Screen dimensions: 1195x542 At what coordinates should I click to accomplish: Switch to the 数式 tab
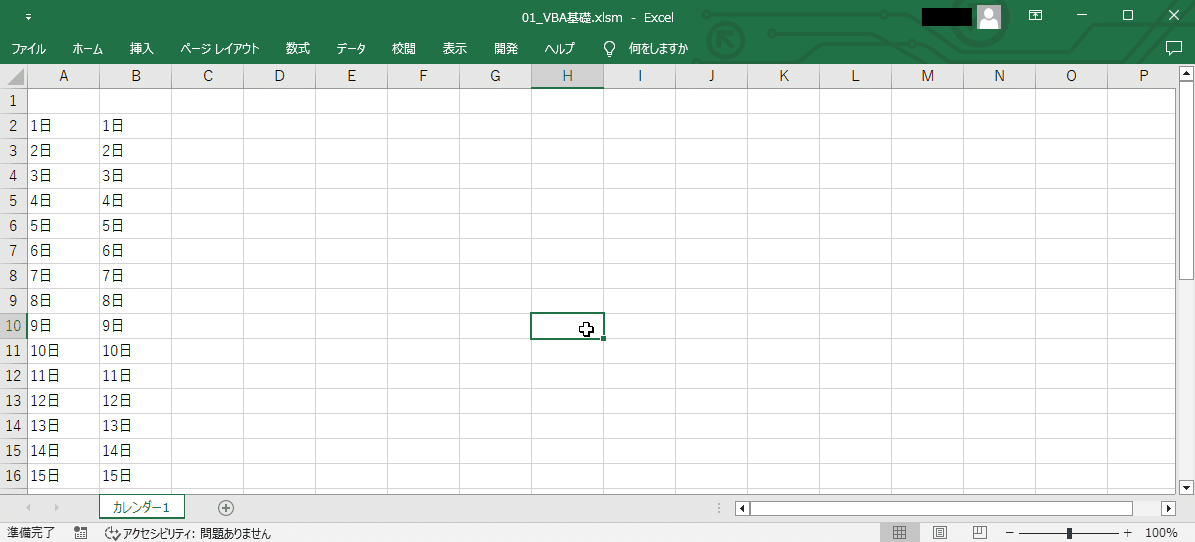pos(298,49)
